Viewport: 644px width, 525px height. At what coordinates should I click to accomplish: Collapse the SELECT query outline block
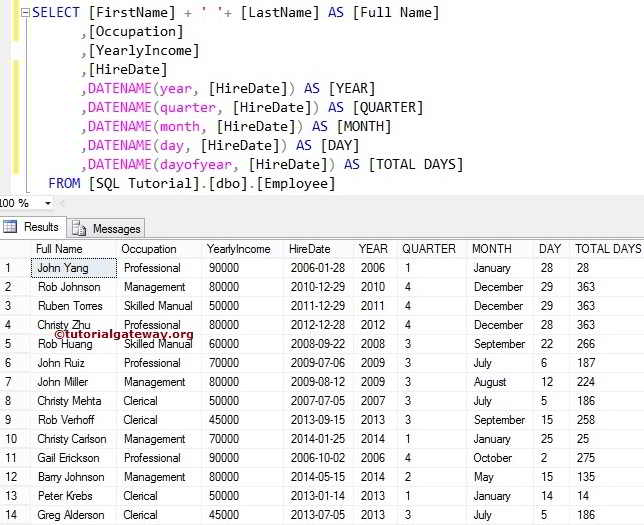(25, 13)
